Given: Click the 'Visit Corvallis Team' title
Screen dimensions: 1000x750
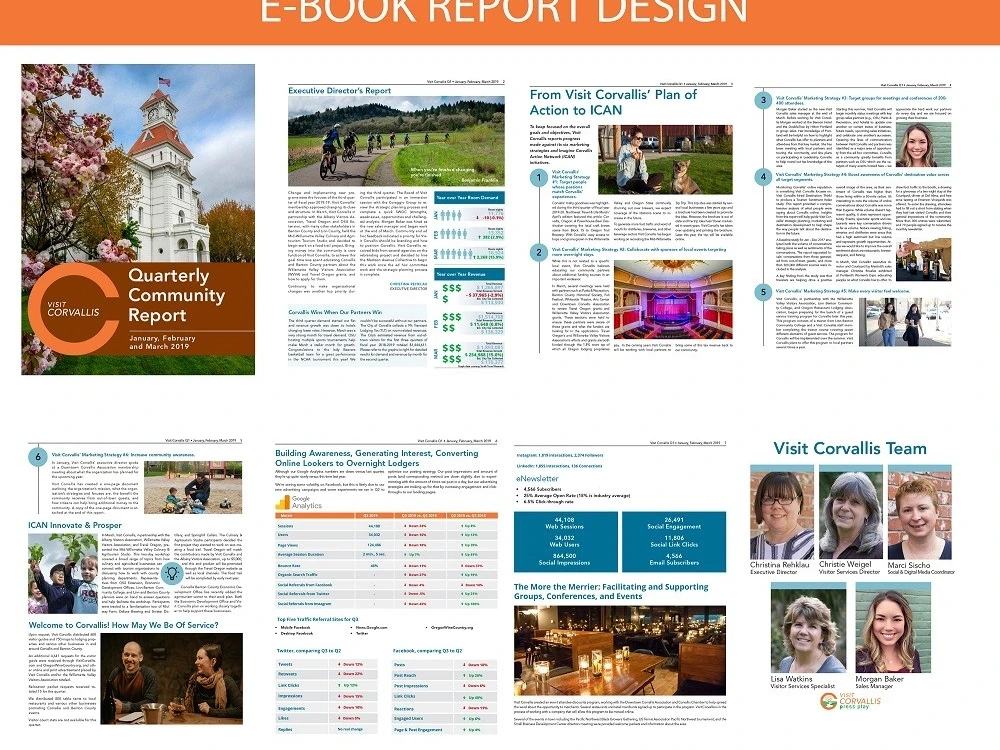Looking at the screenshot, I should 850,448.
